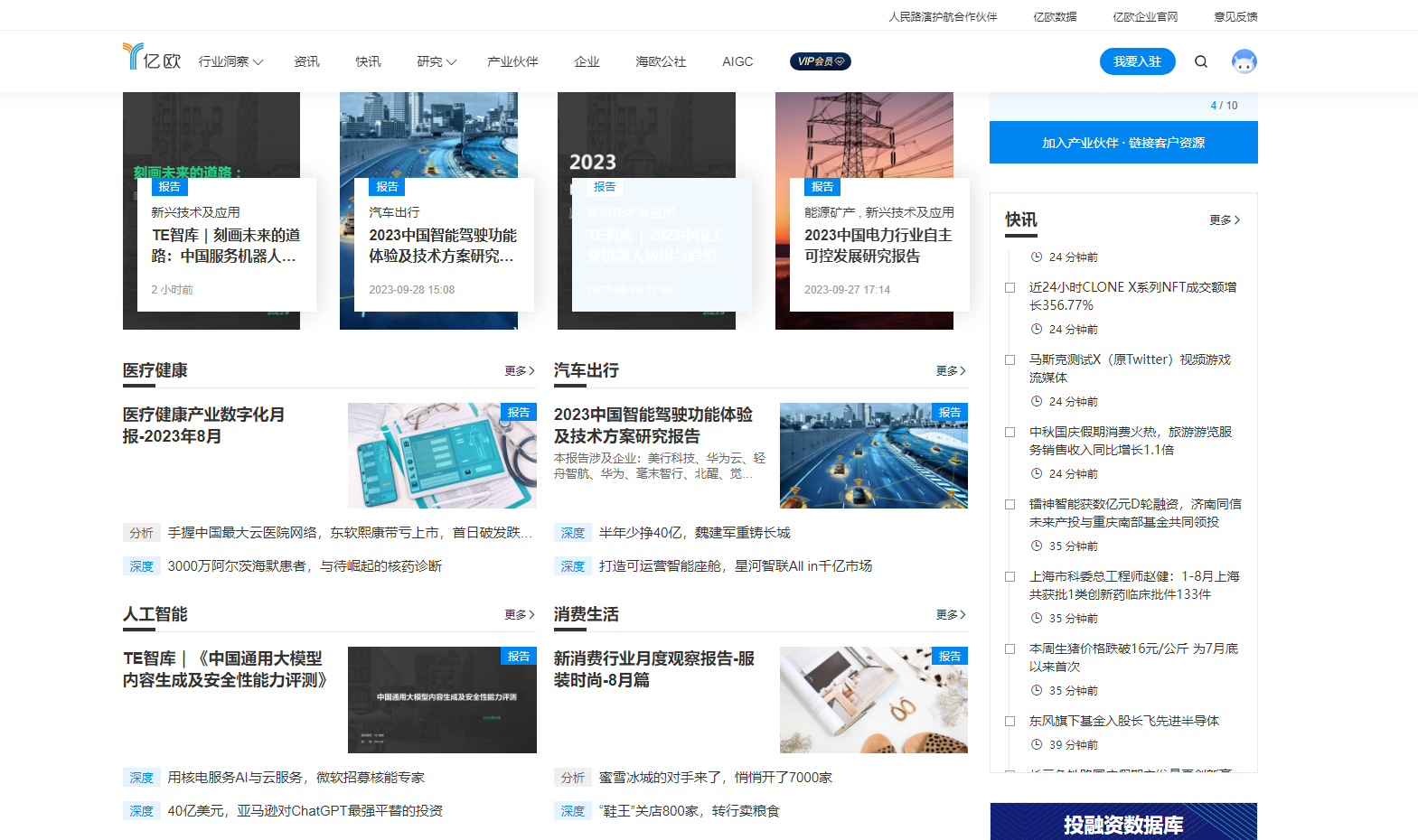Click 报告 tag on 消费生活 thumbnail
The height and width of the screenshot is (840, 1418).
(950, 656)
